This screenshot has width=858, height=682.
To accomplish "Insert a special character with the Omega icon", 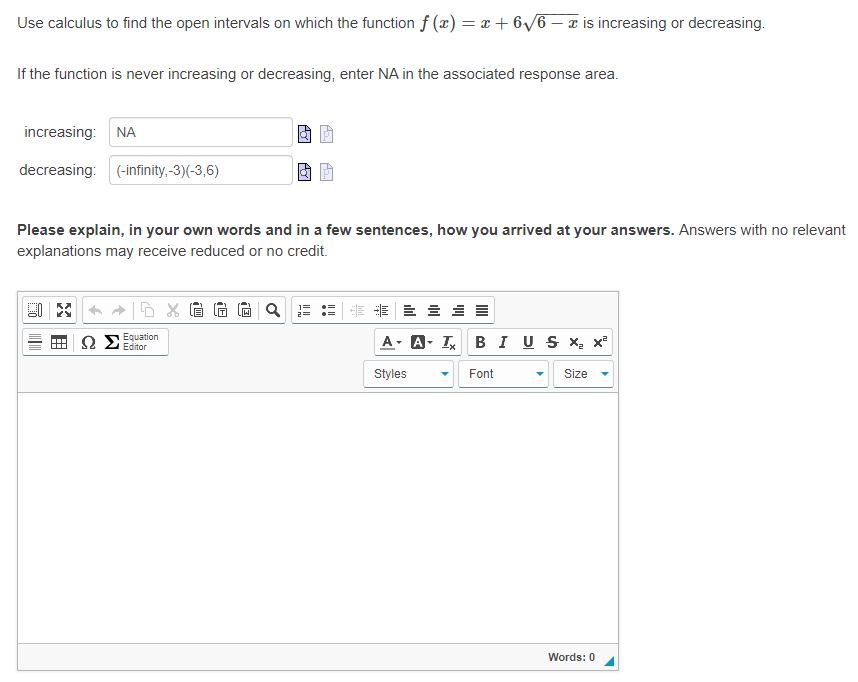I will pyautogui.click(x=88, y=341).
